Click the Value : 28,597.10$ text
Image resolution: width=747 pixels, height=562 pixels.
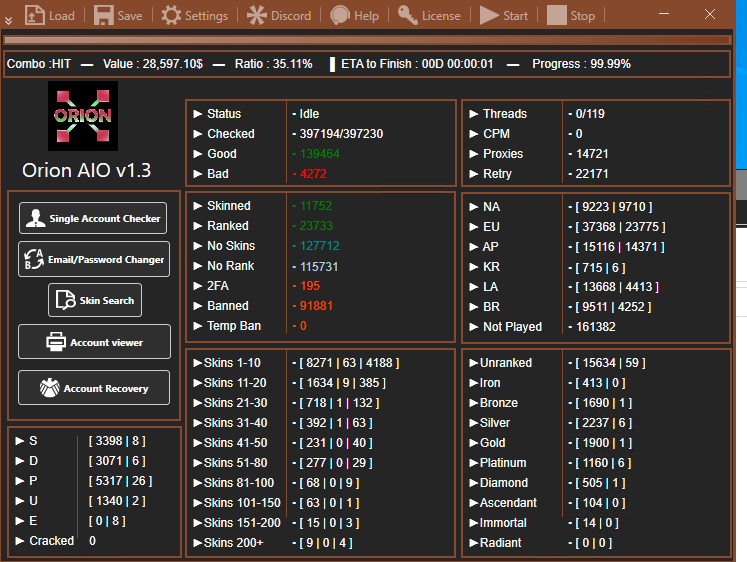pyautogui.click(x=153, y=64)
